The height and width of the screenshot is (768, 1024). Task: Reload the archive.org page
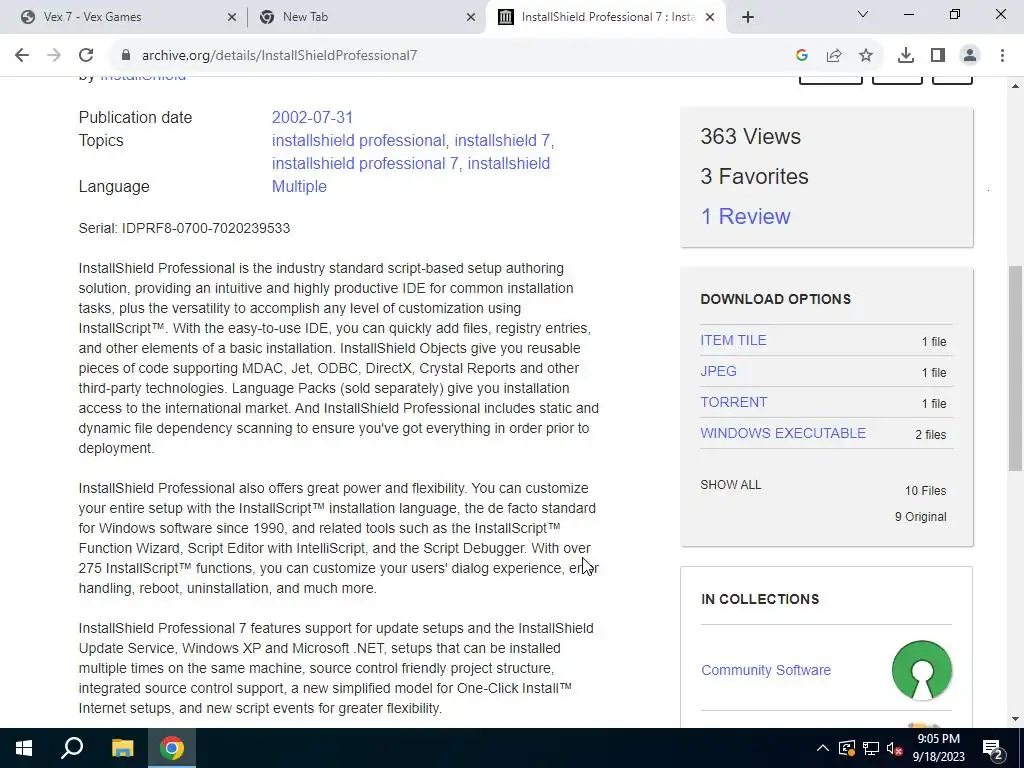pyautogui.click(x=86, y=56)
